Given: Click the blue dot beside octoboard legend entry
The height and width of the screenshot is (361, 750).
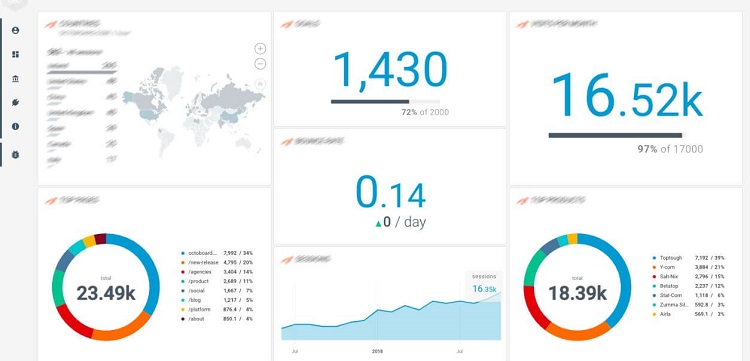Looking at the screenshot, I should pos(183,253).
